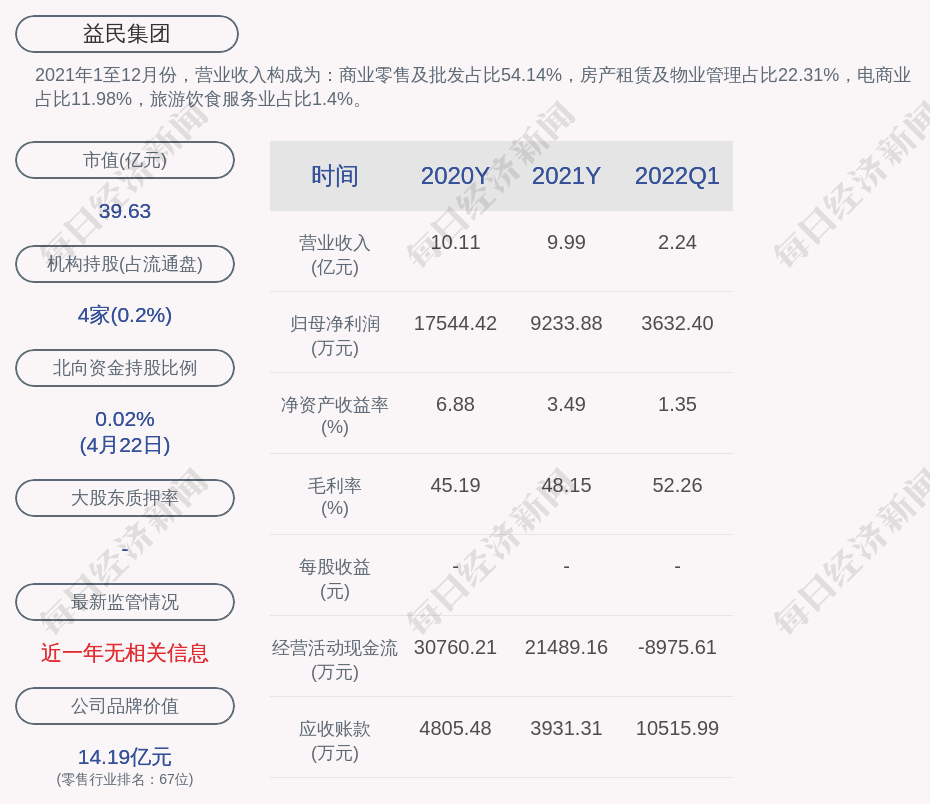Click the 48.15 gross margin cell
Screen dimensions: 930x804
pyautogui.click(x=566, y=486)
